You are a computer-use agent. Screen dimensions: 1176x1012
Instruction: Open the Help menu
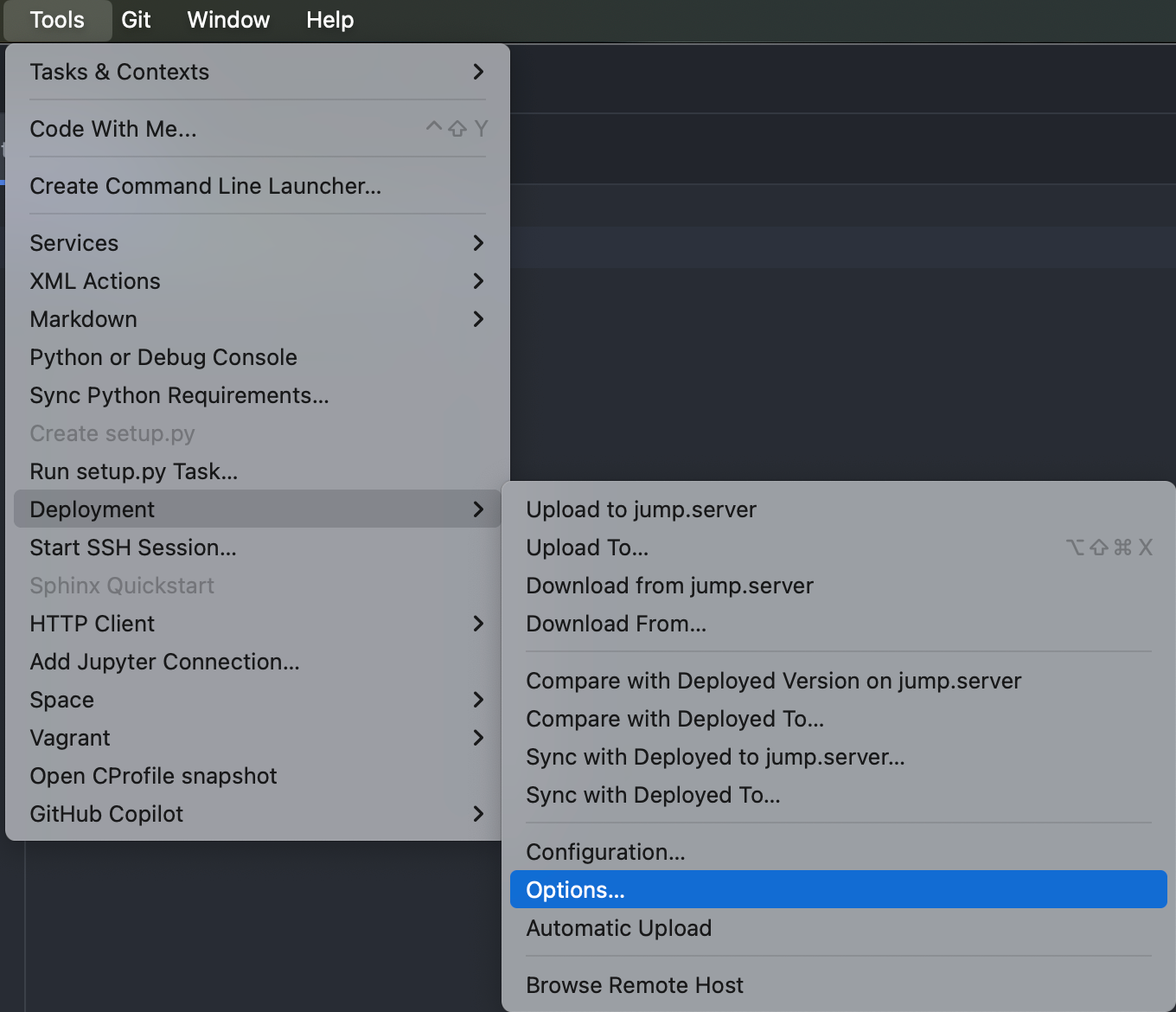(329, 20)
